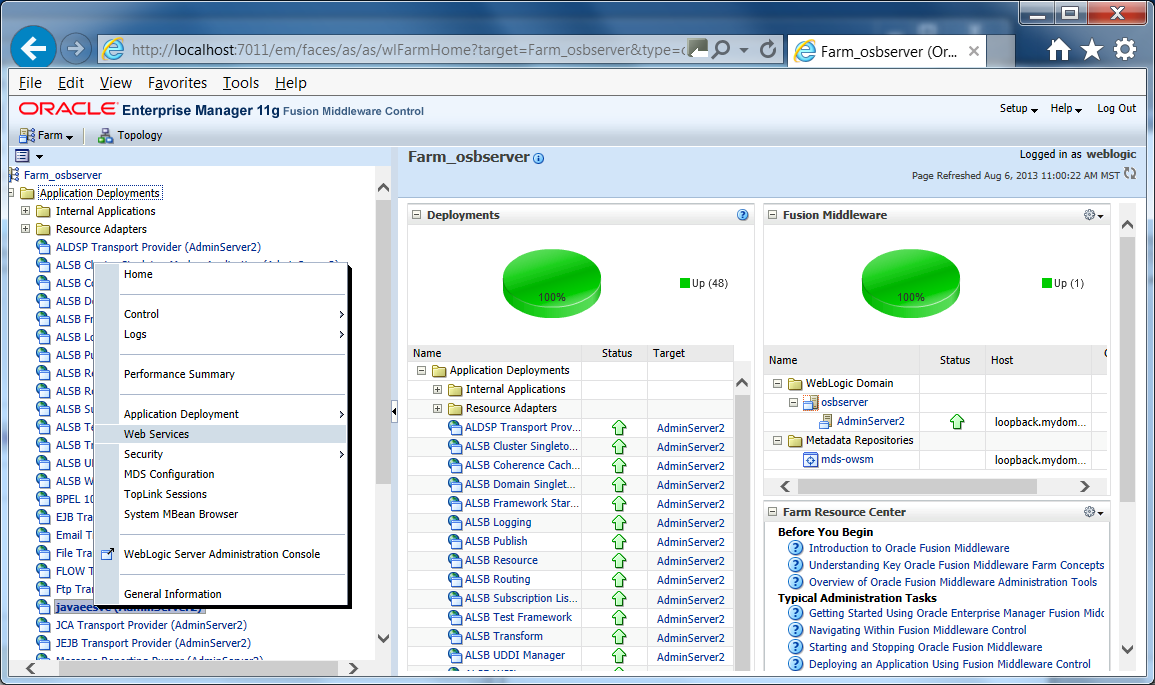Expand Internal Applications in left tree
Image resolution: width=1155 pixels, height=685 pixels.
coord(25,211)
